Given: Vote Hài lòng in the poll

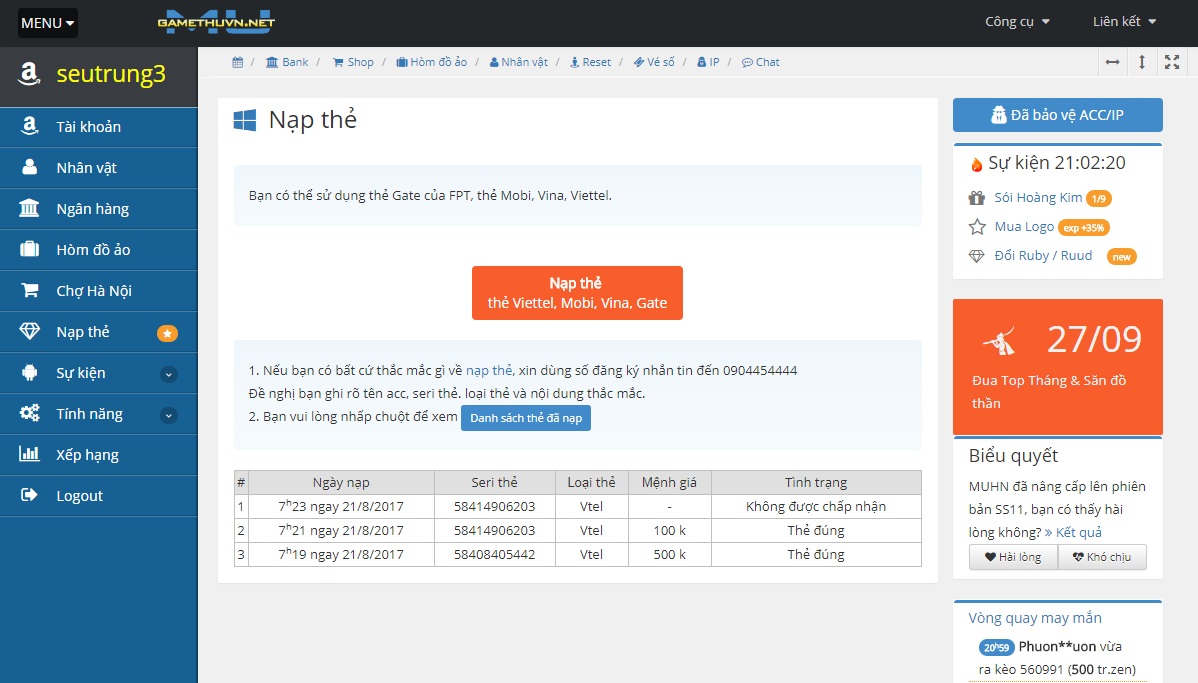Looking at the screenshot, I should point(1013,557).
